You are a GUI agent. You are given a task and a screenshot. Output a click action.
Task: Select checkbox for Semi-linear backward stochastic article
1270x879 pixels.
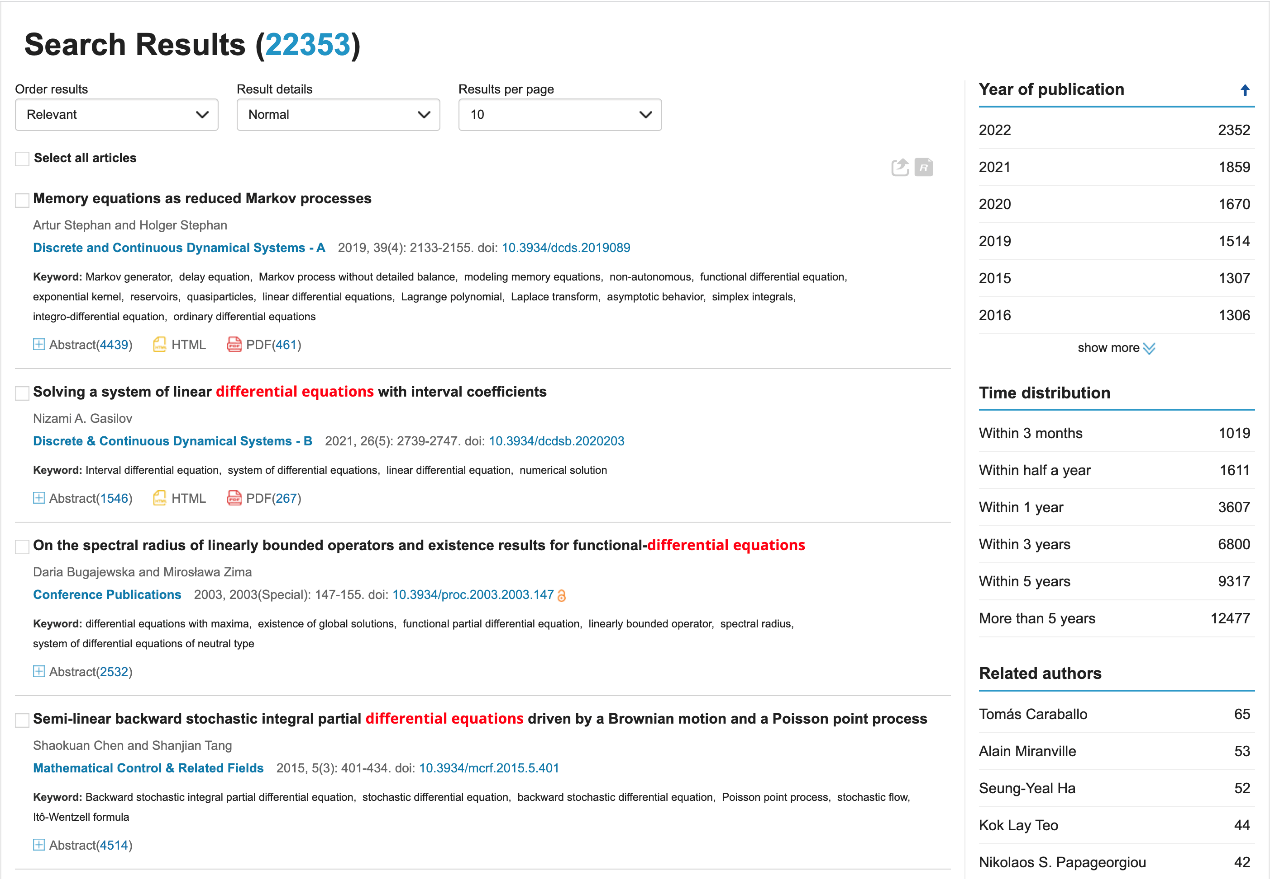tap(22, 720)
